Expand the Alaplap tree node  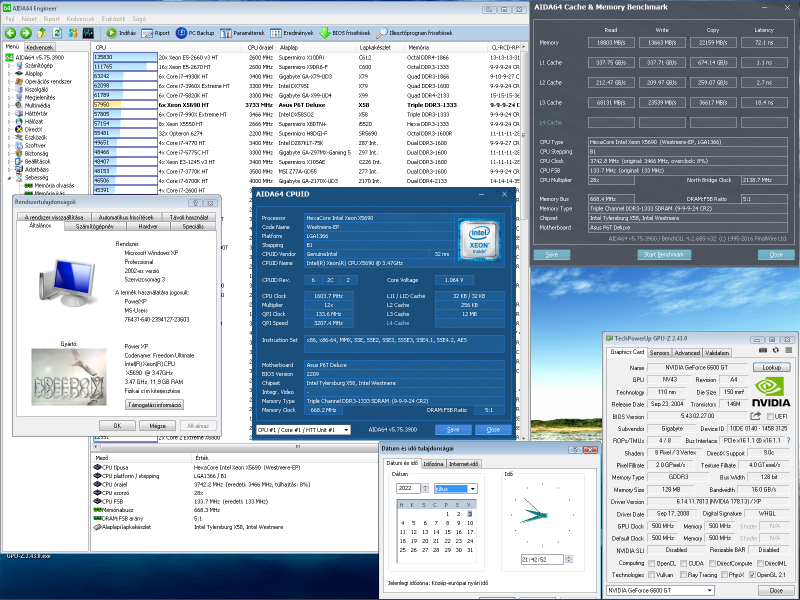coord(10,73)
